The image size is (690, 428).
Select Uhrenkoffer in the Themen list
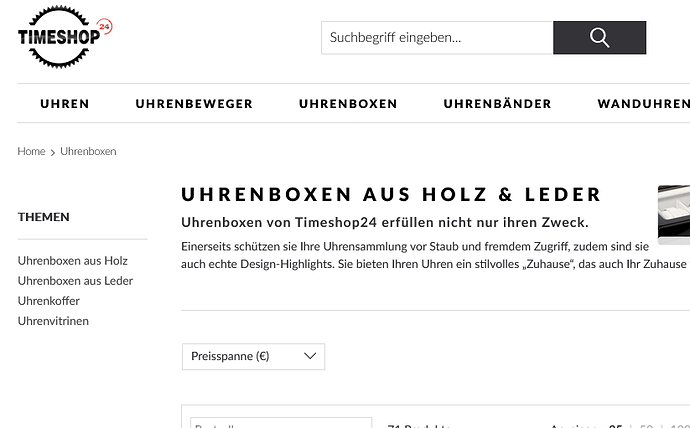click(x=49, y=301)
